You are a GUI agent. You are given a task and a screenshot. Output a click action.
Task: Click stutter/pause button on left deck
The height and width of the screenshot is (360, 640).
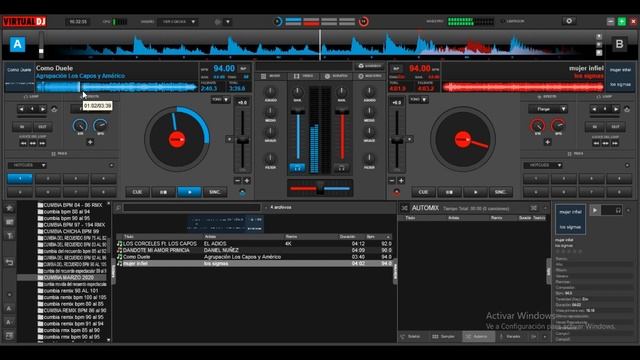click(x=163, y=192)
